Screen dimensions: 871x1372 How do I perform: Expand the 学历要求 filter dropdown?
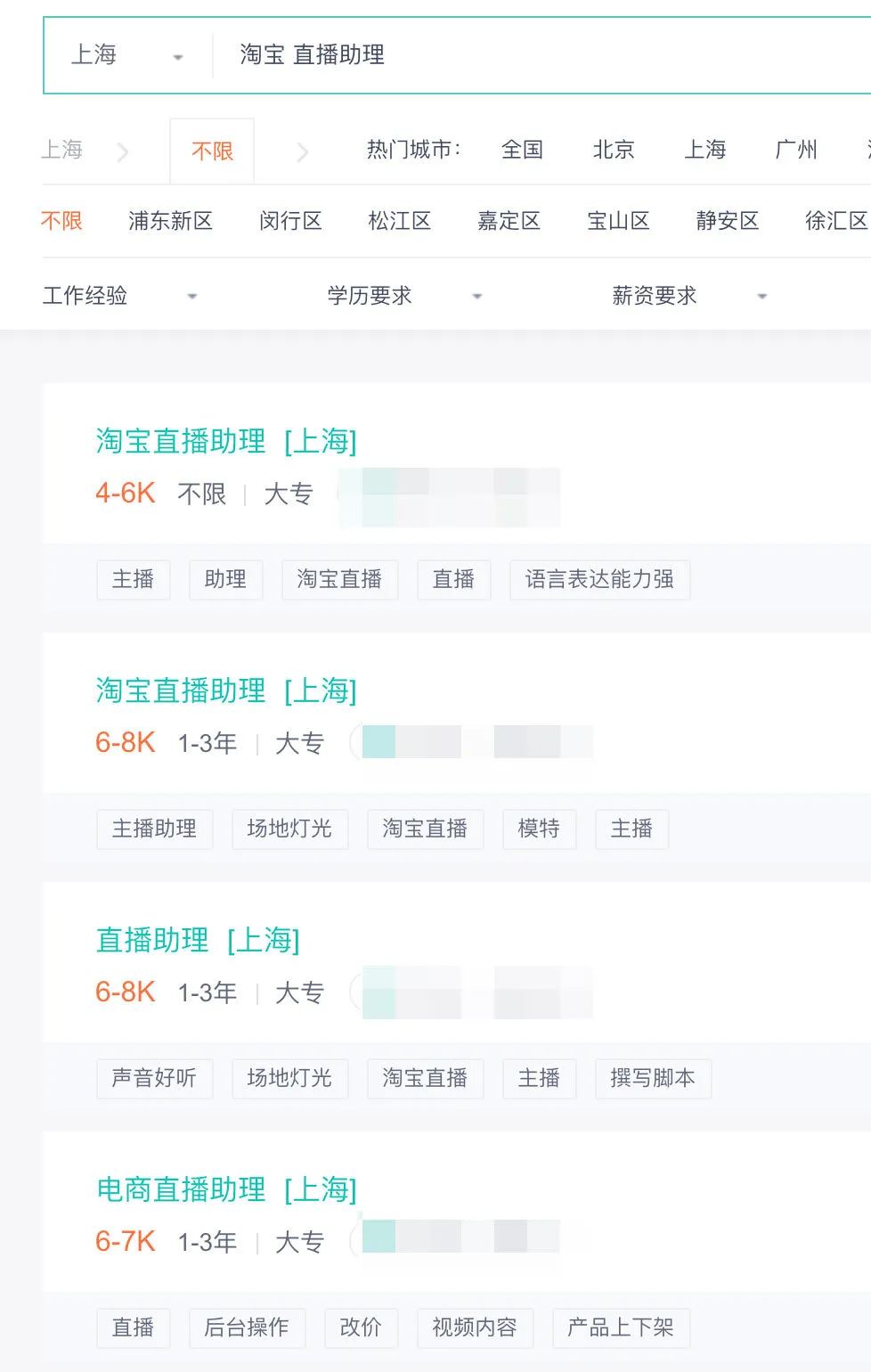click(404, 296)
